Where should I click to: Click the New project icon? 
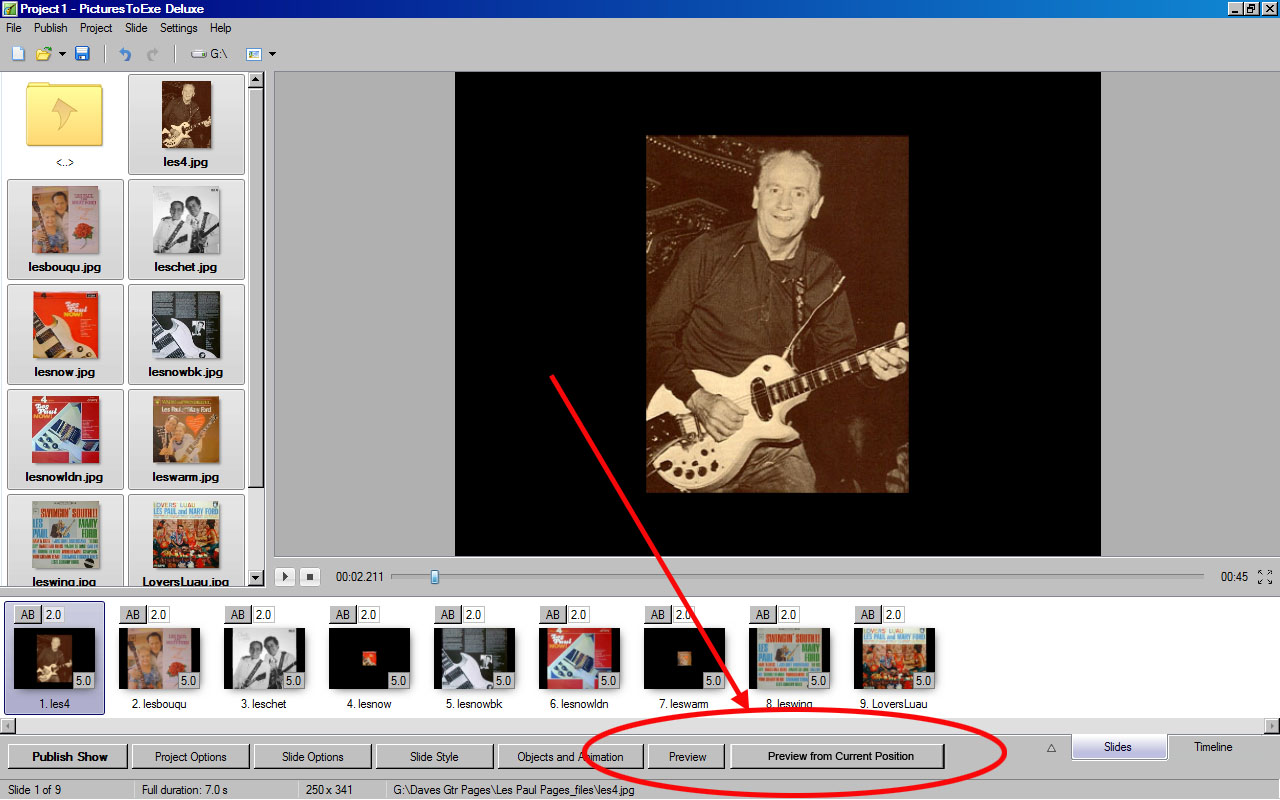(x=18, y=54)
